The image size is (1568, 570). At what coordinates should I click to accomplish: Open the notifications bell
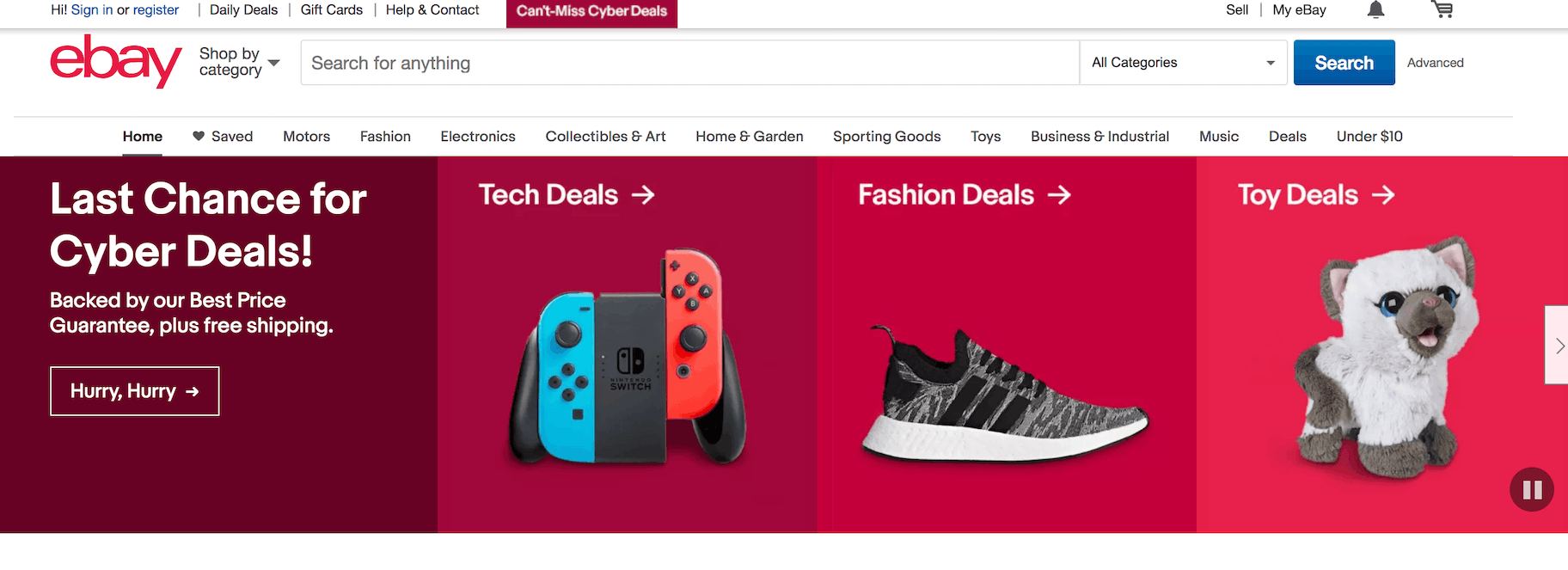pyautogui.click(x=1375, y=10)
